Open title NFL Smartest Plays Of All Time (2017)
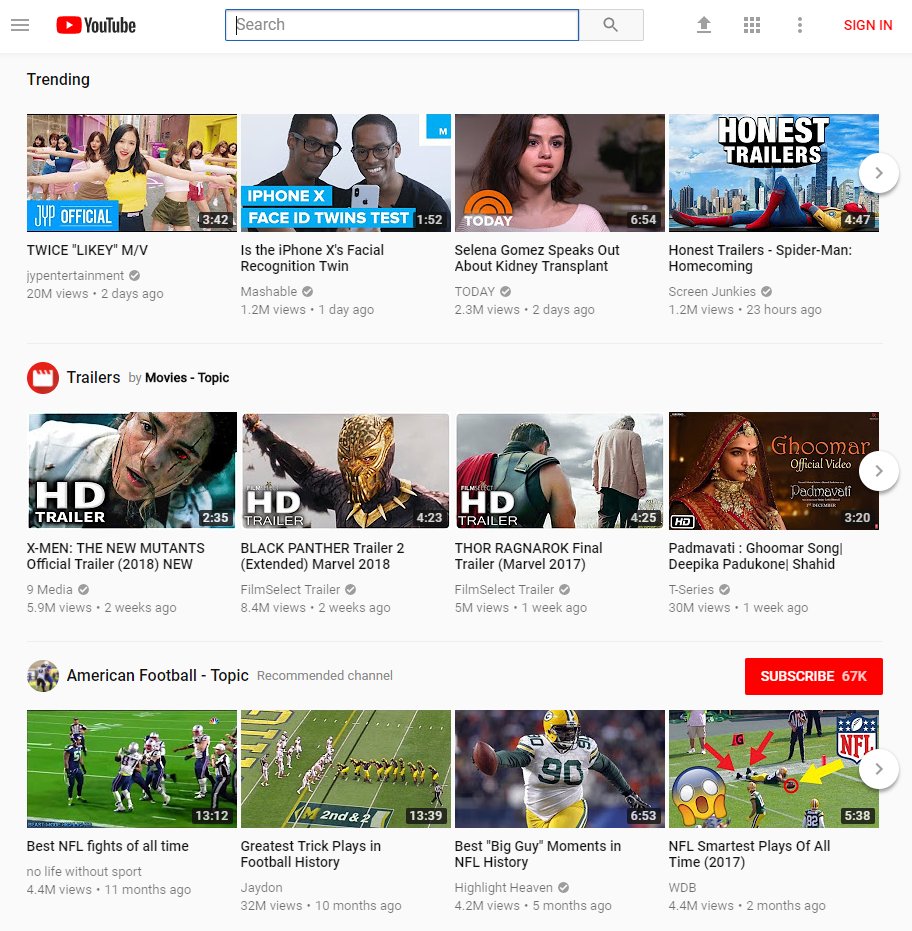This screenshot has width=912, height=931. click(x=749, y=854)
